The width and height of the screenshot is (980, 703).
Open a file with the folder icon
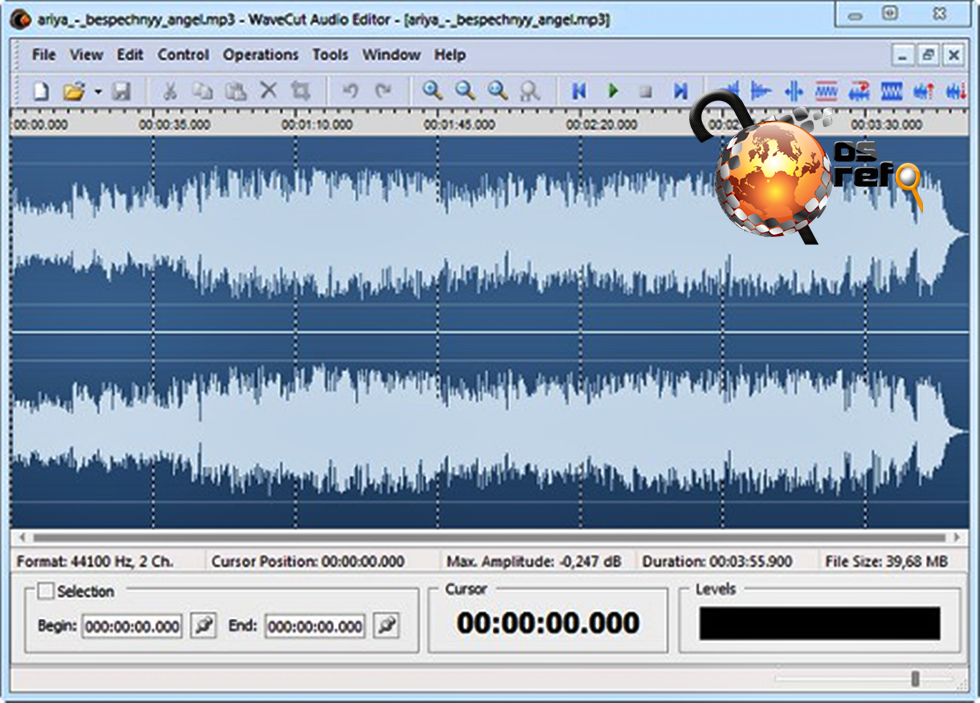point(74,91)
